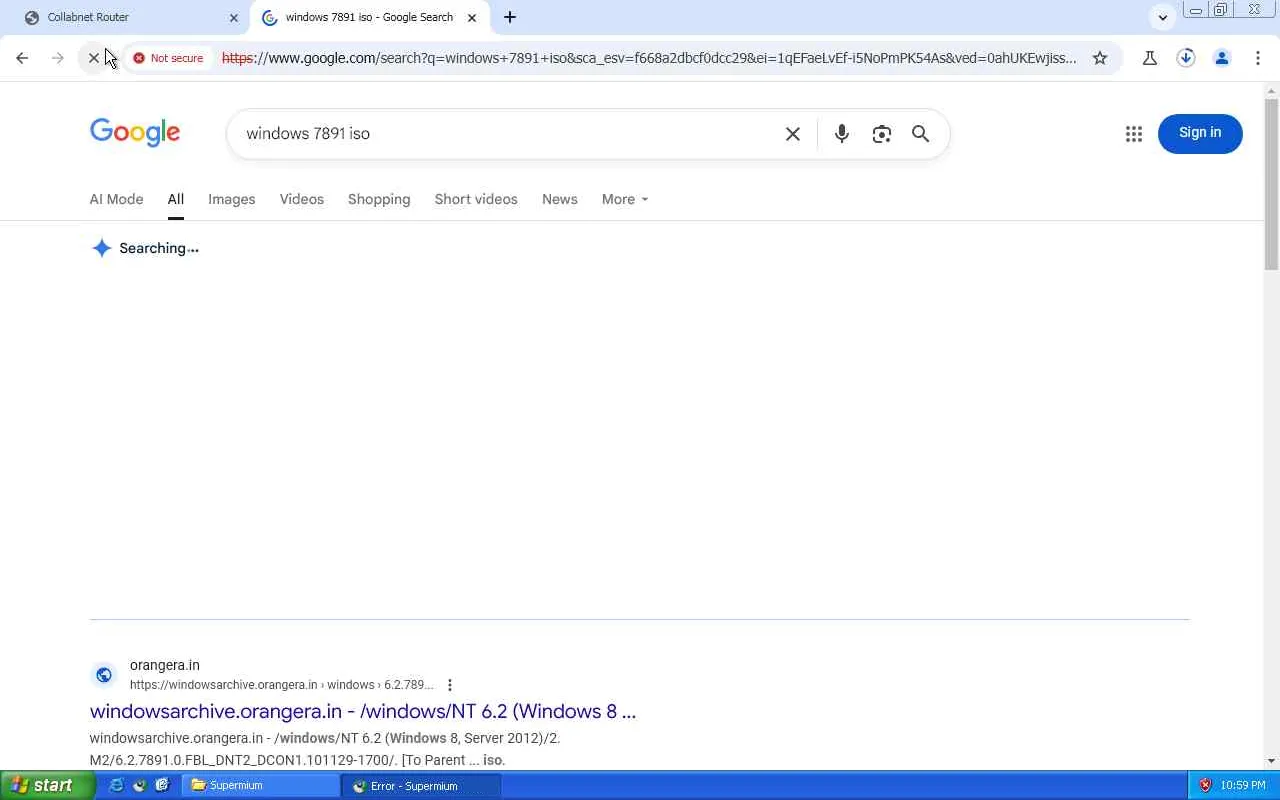Show the browser downloads
Screen dimensions: 1280x800
1186,58
